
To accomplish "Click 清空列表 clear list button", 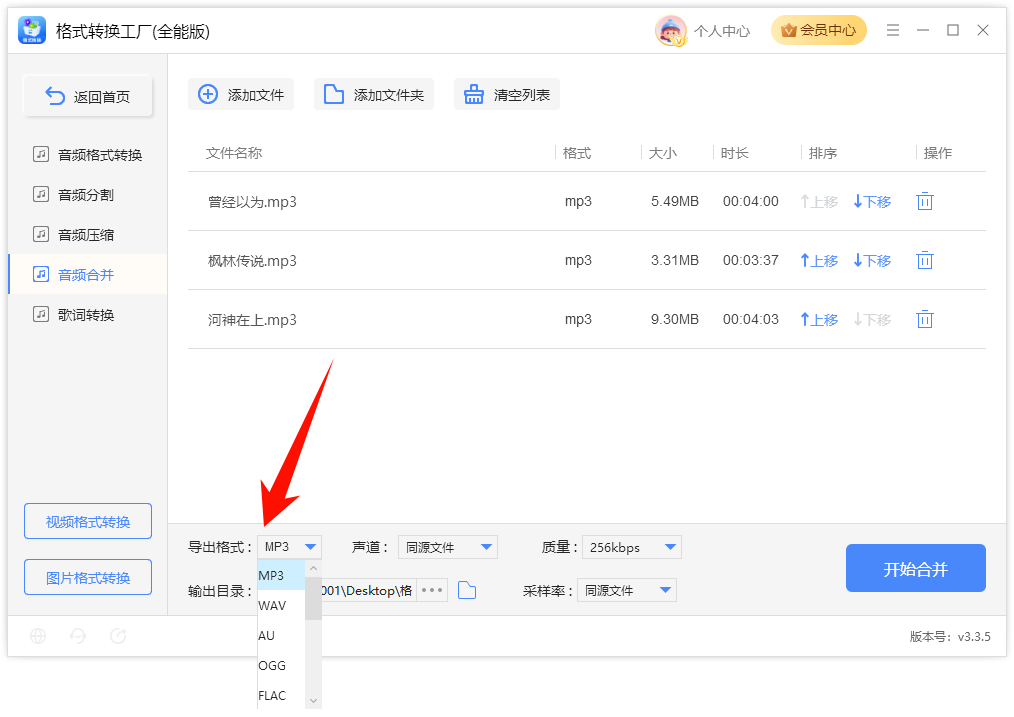I will pyautogui.click(x=506, y=94).
